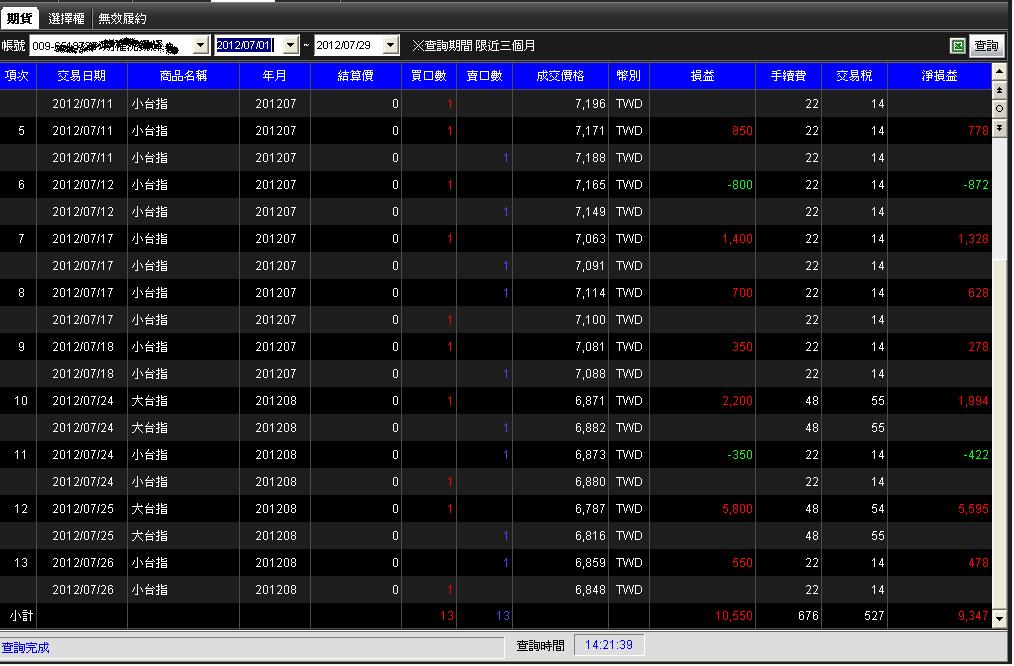Select the row 5 profit value 850

pyautogui.click(x=742, y=131)
